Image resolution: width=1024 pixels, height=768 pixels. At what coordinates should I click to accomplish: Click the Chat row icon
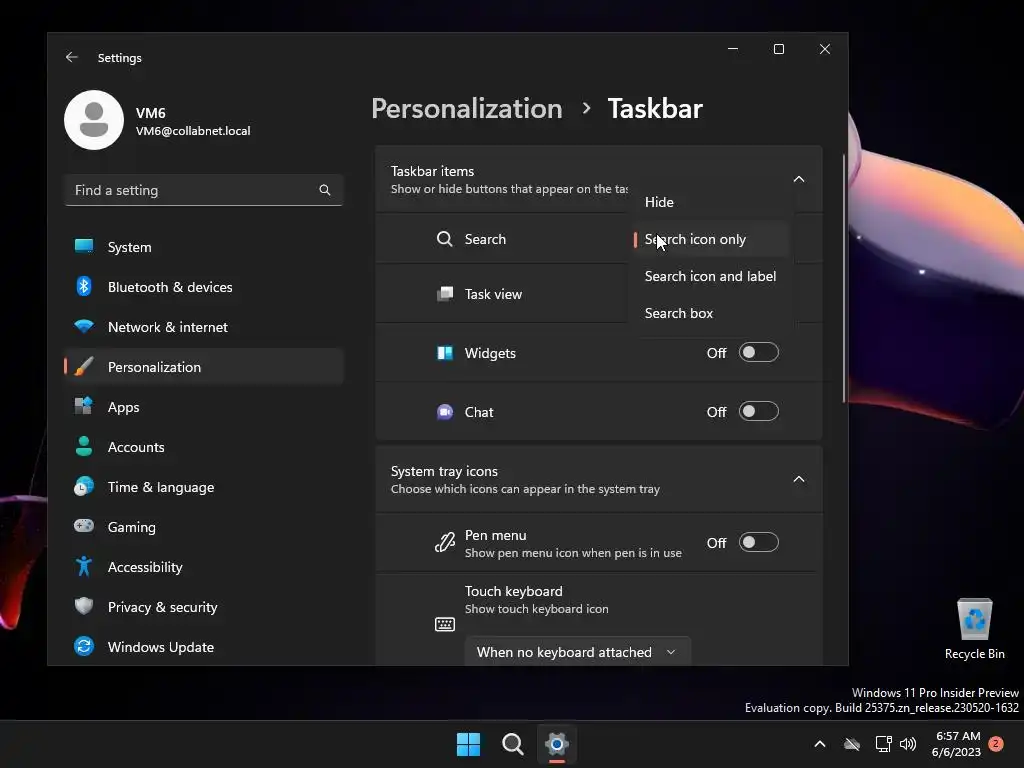click(445, 412)
